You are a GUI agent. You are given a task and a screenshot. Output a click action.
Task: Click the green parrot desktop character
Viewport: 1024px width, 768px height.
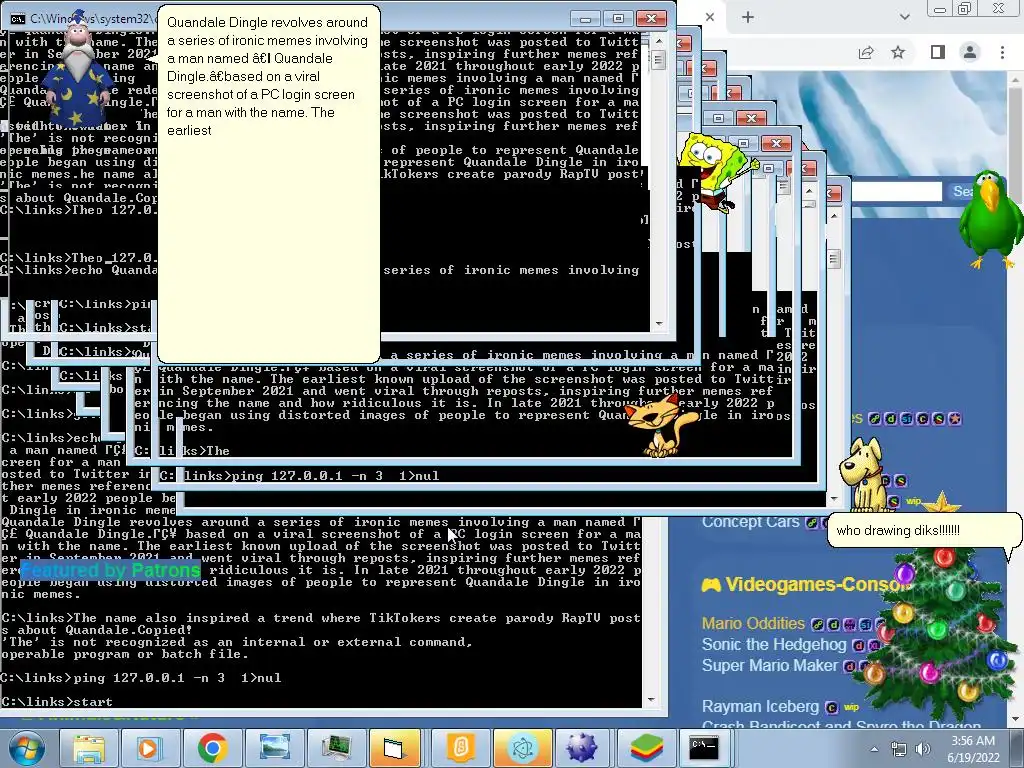[x=990, y=219]
